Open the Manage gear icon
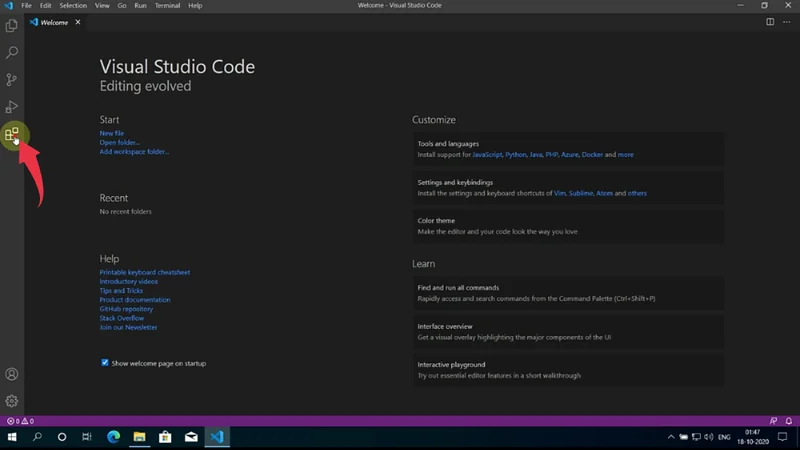800x450 pixels. coord(12,401)
